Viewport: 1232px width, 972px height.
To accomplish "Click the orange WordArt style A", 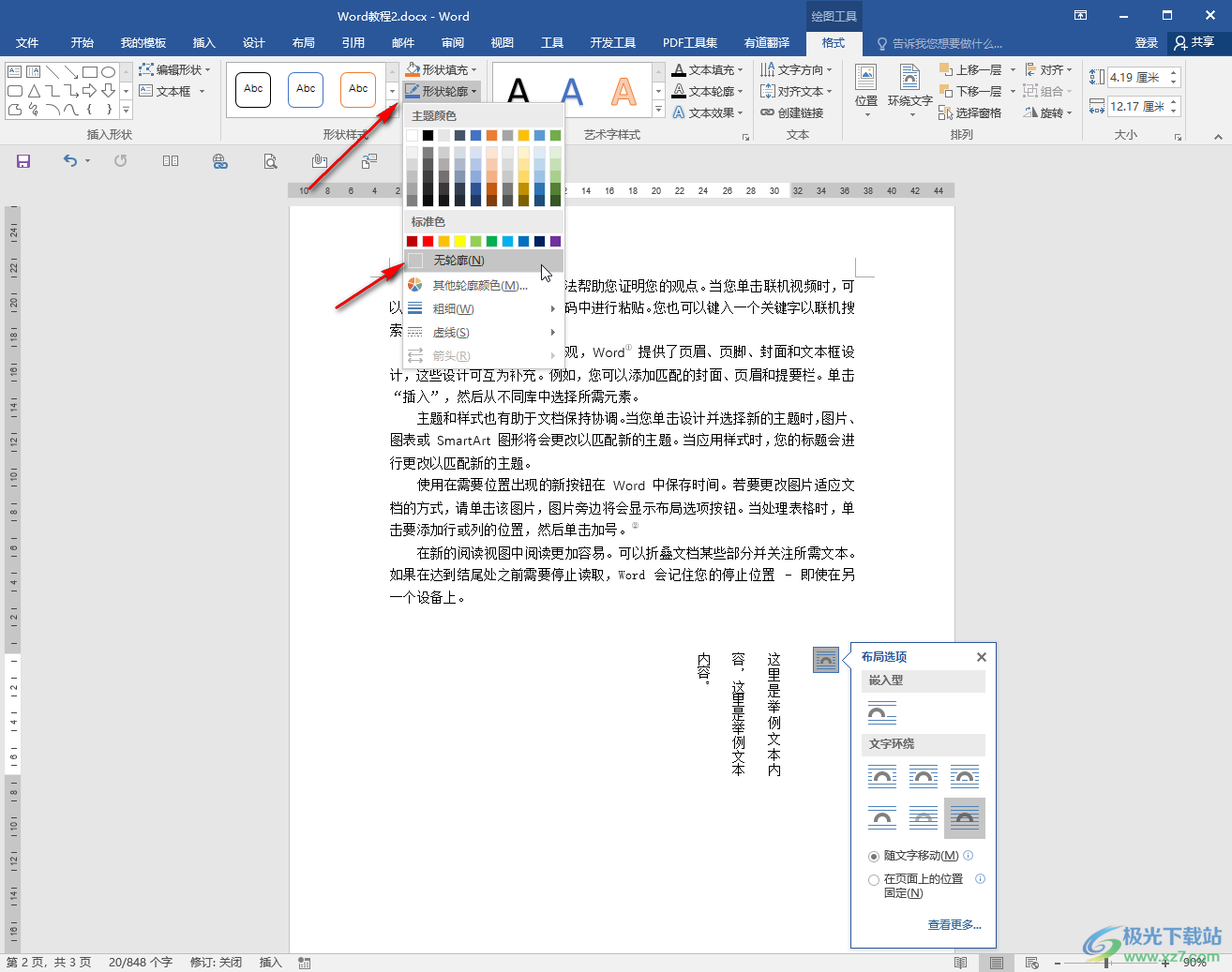I will pyautogui.click(x=624, y=91).
